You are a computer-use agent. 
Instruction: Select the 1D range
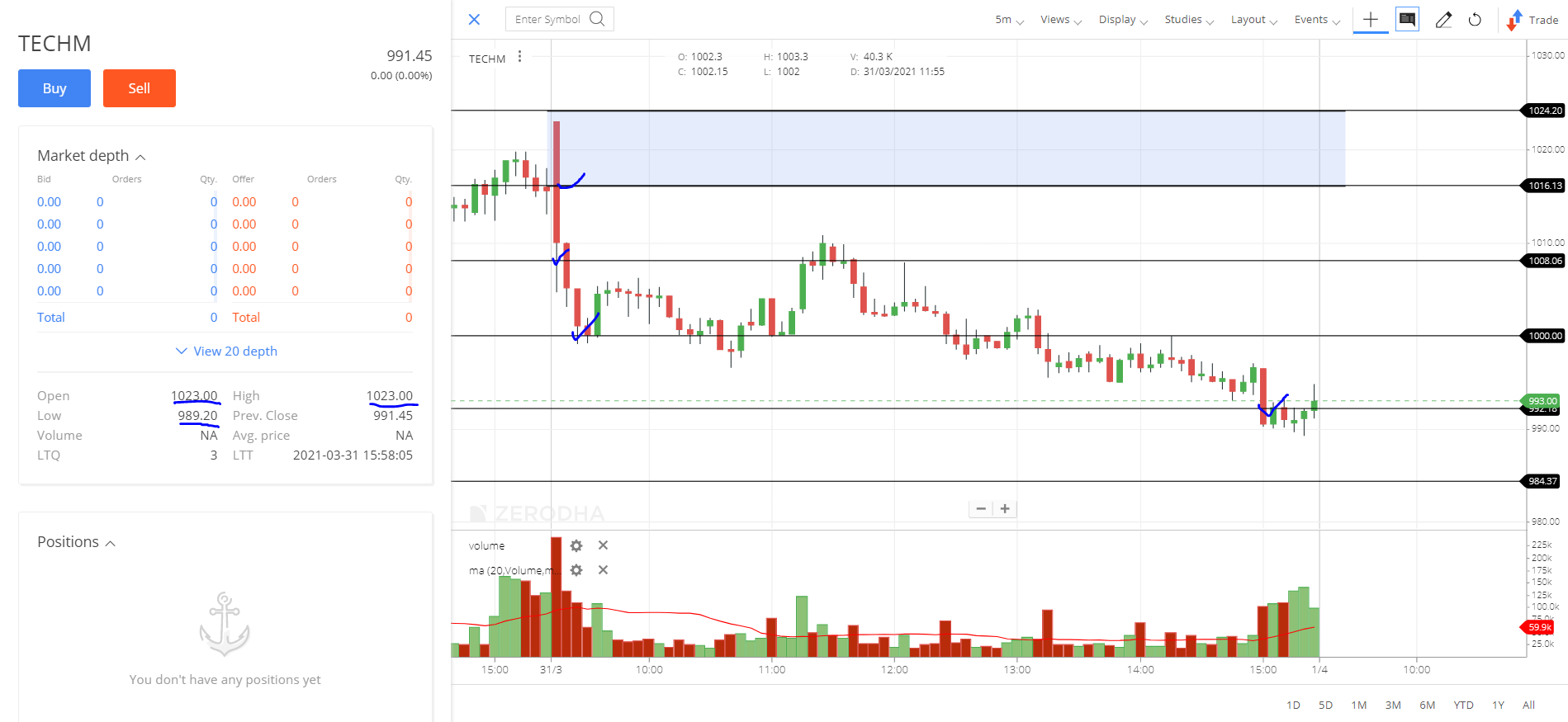pyautogui.click(x=1293, y=705)
